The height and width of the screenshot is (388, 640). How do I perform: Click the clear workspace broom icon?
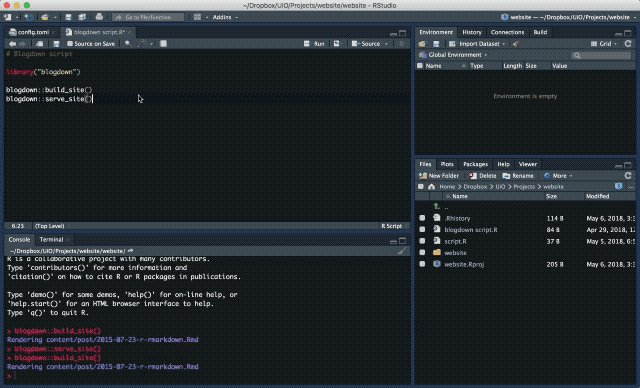[516, 44]
